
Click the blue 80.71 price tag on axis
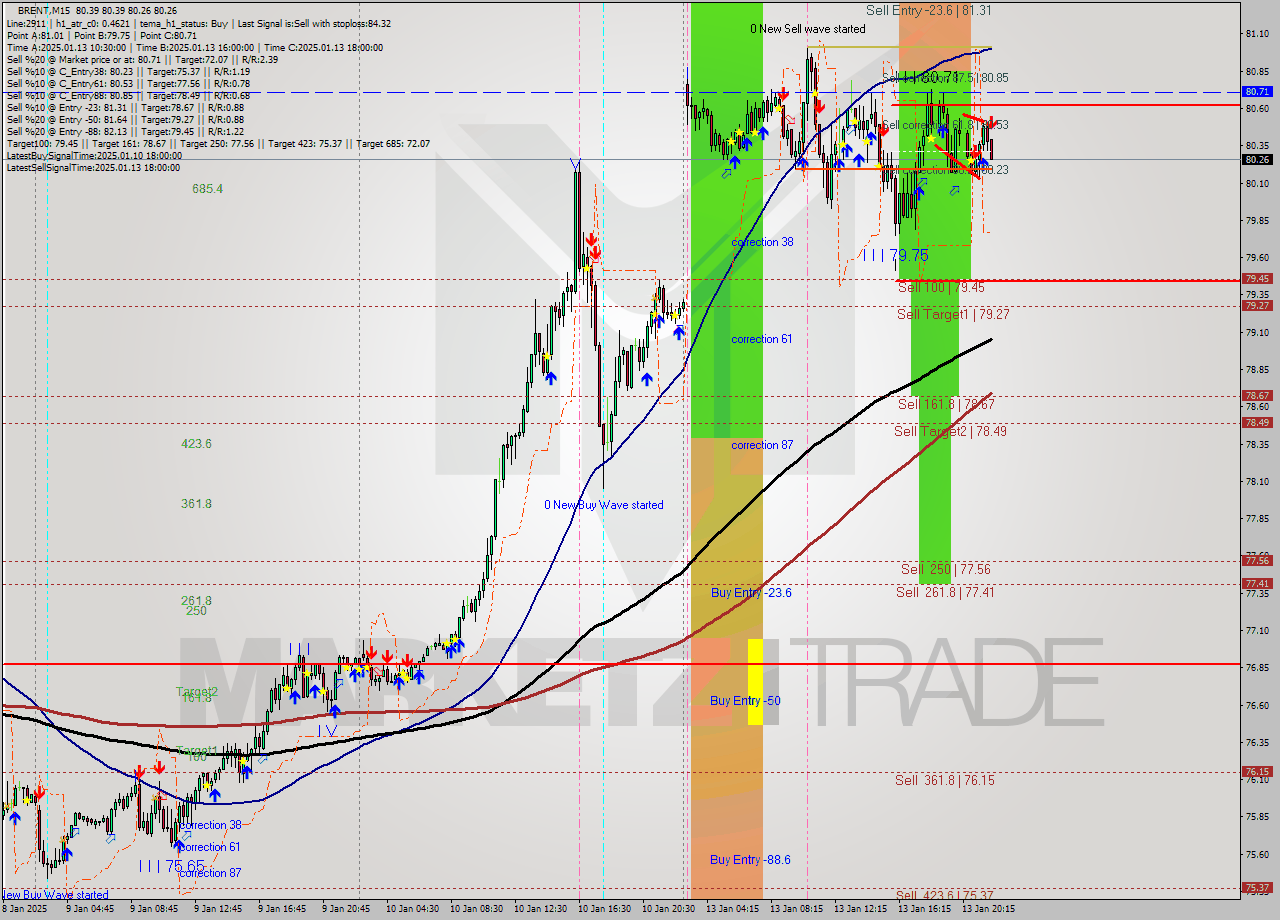point(1257,91)
